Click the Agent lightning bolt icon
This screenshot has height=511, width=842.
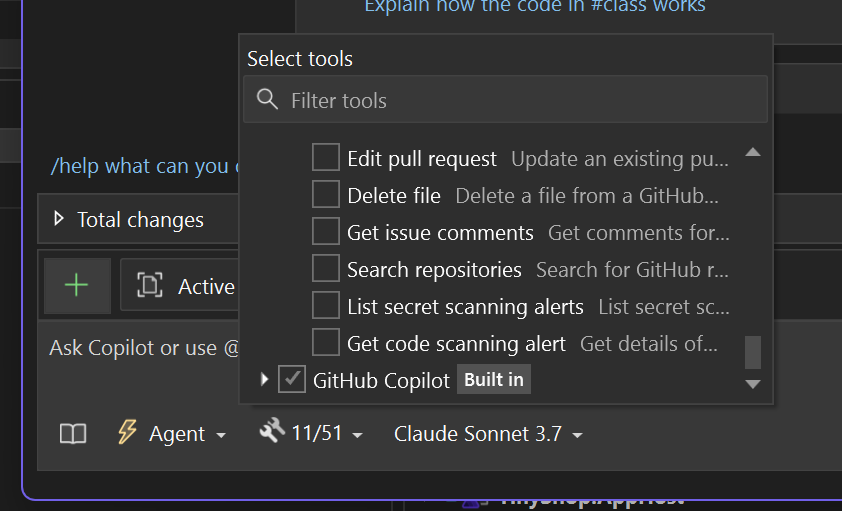[x=127, y=432]
